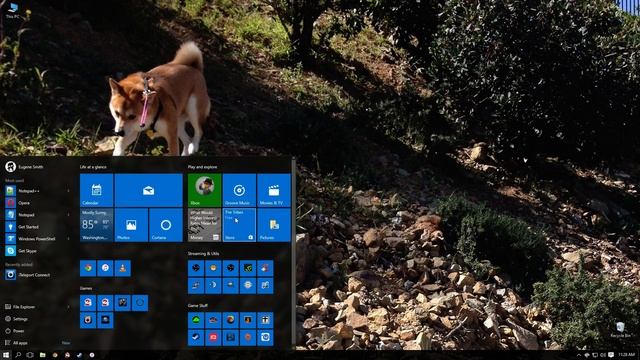Show All apps list

point(37,343)
